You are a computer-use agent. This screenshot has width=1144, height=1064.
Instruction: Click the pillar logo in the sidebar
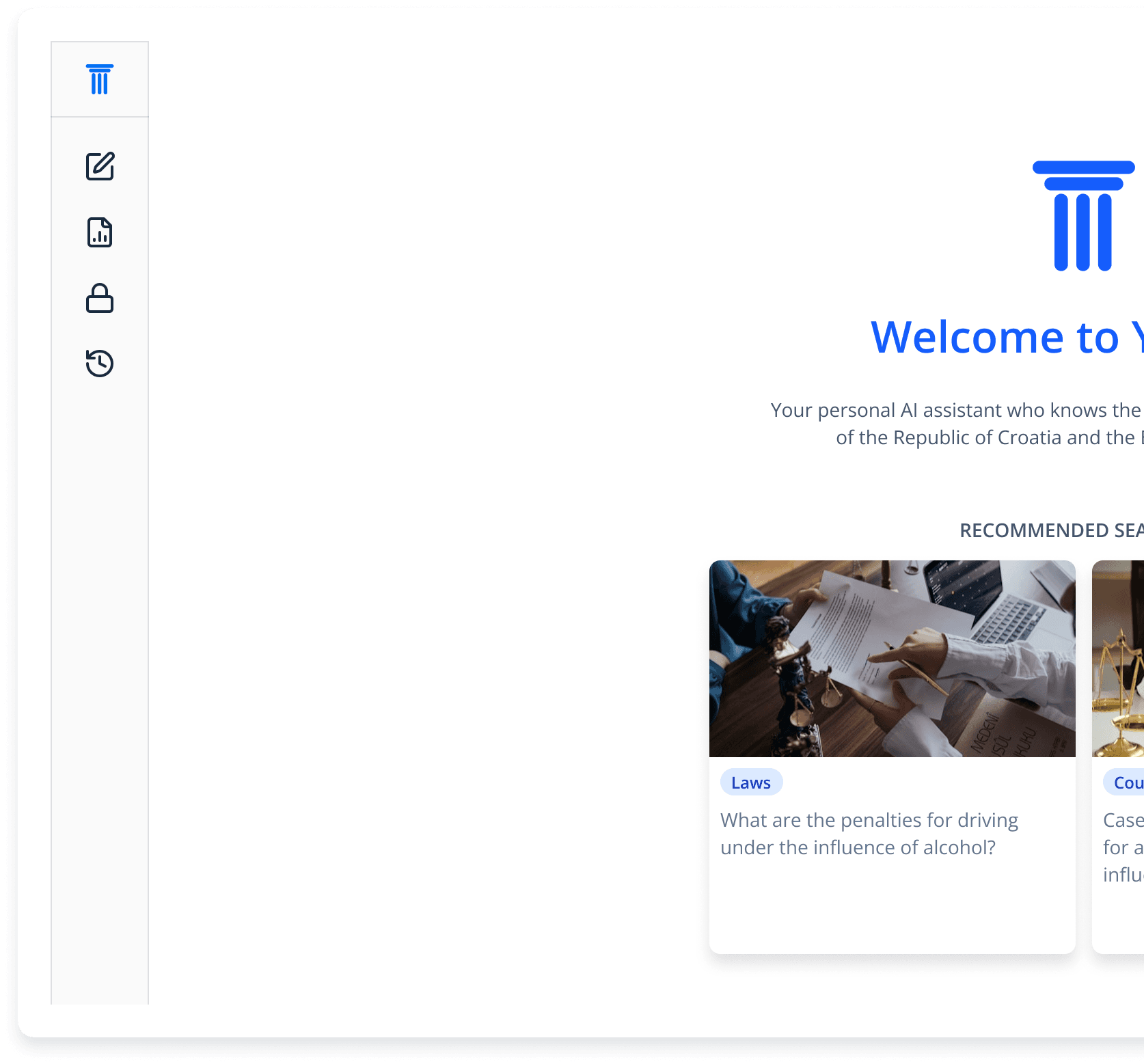pos(100,79)
